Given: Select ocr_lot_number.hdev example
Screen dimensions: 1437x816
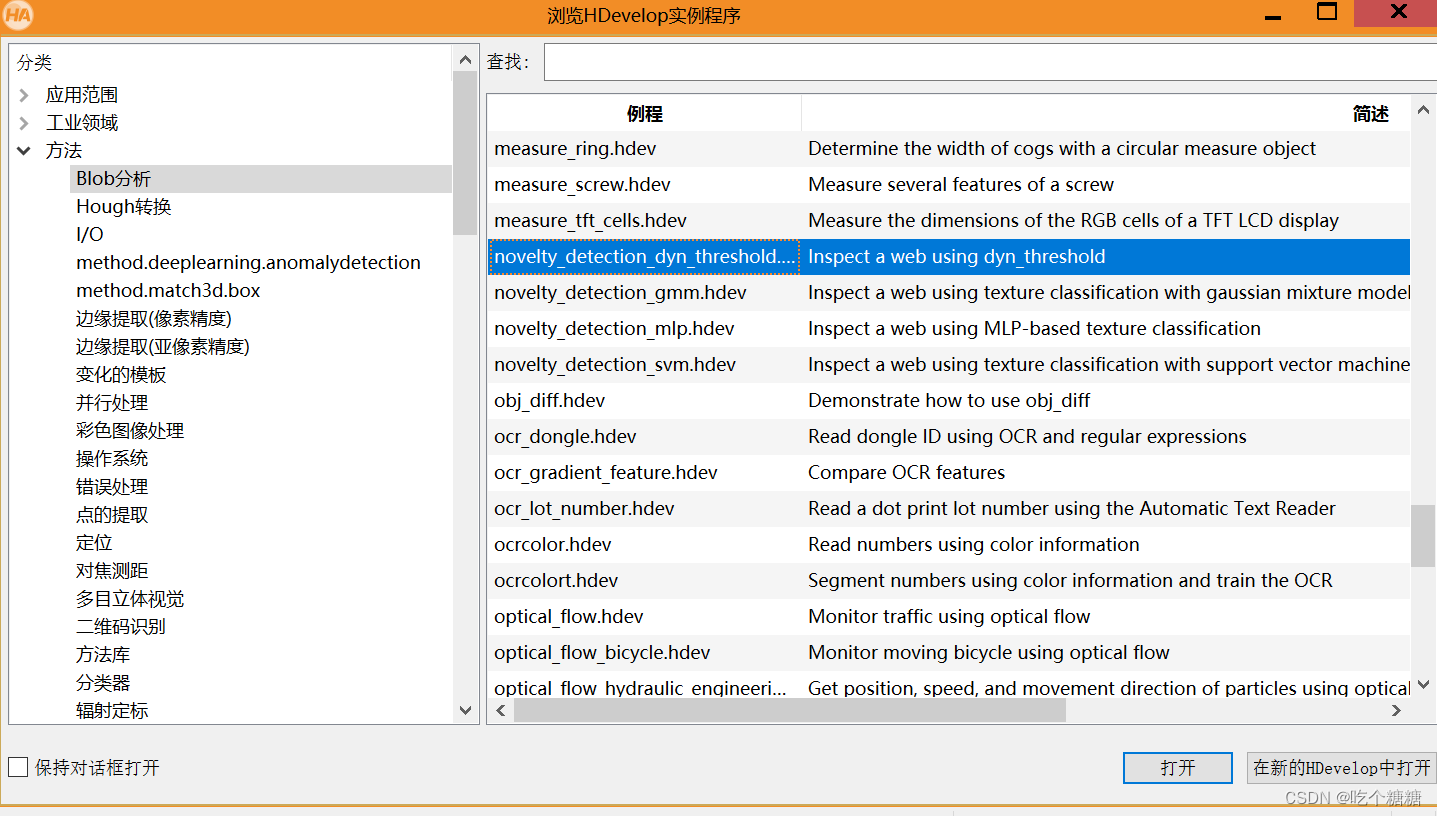Looking at the screenshot, I should 949,509.
